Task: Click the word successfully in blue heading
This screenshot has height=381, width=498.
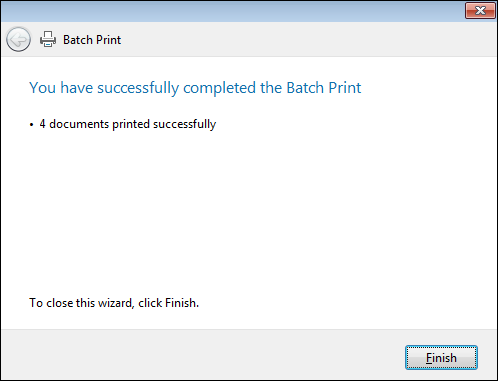Action: tap(138, 88)
